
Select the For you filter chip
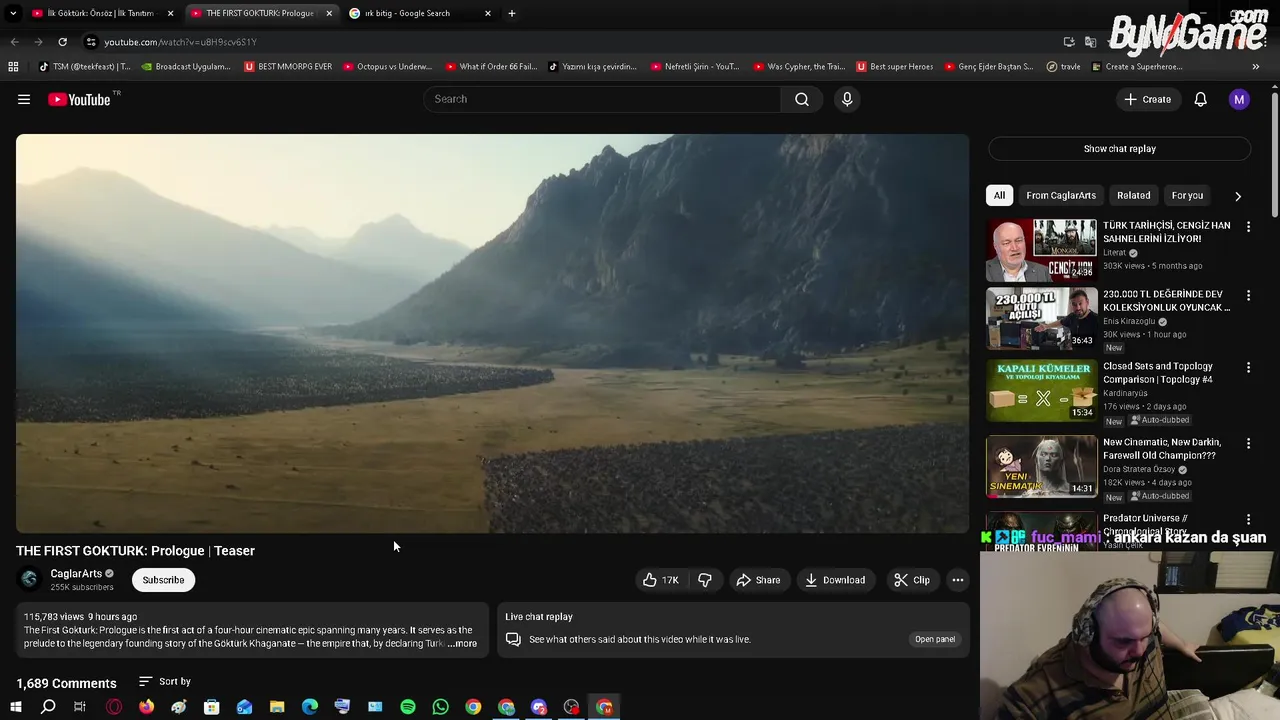tap(1187, 195)
